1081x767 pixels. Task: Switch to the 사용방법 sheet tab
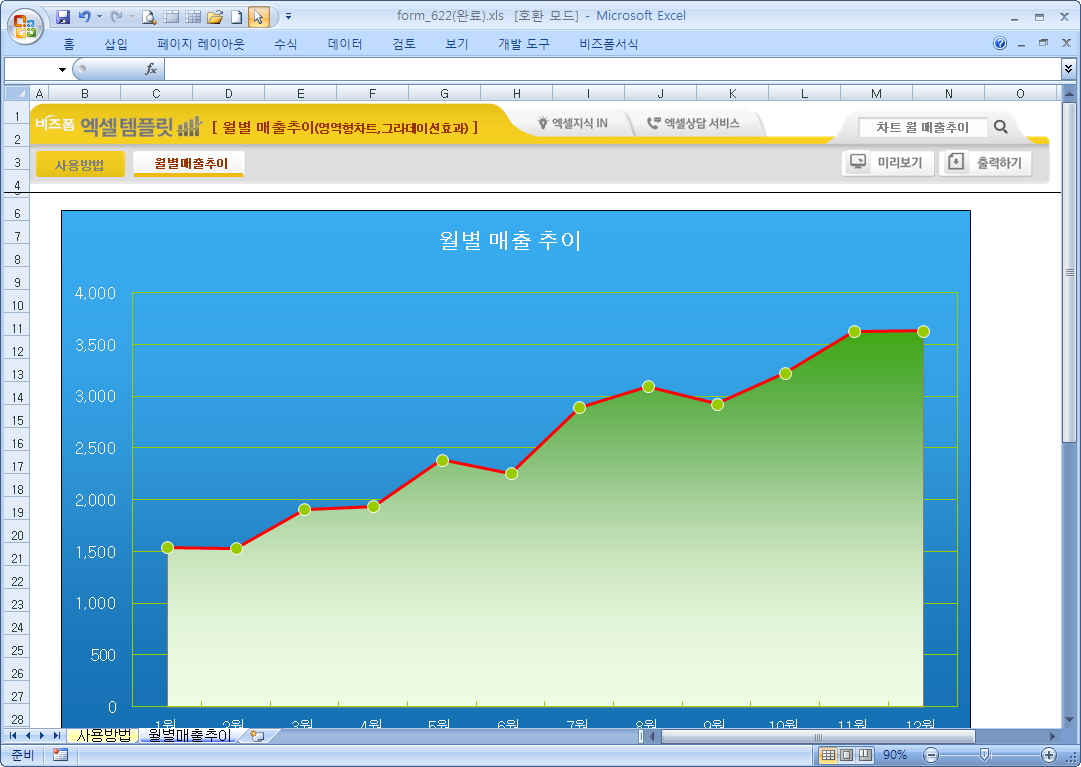click(x=104, y=736)
